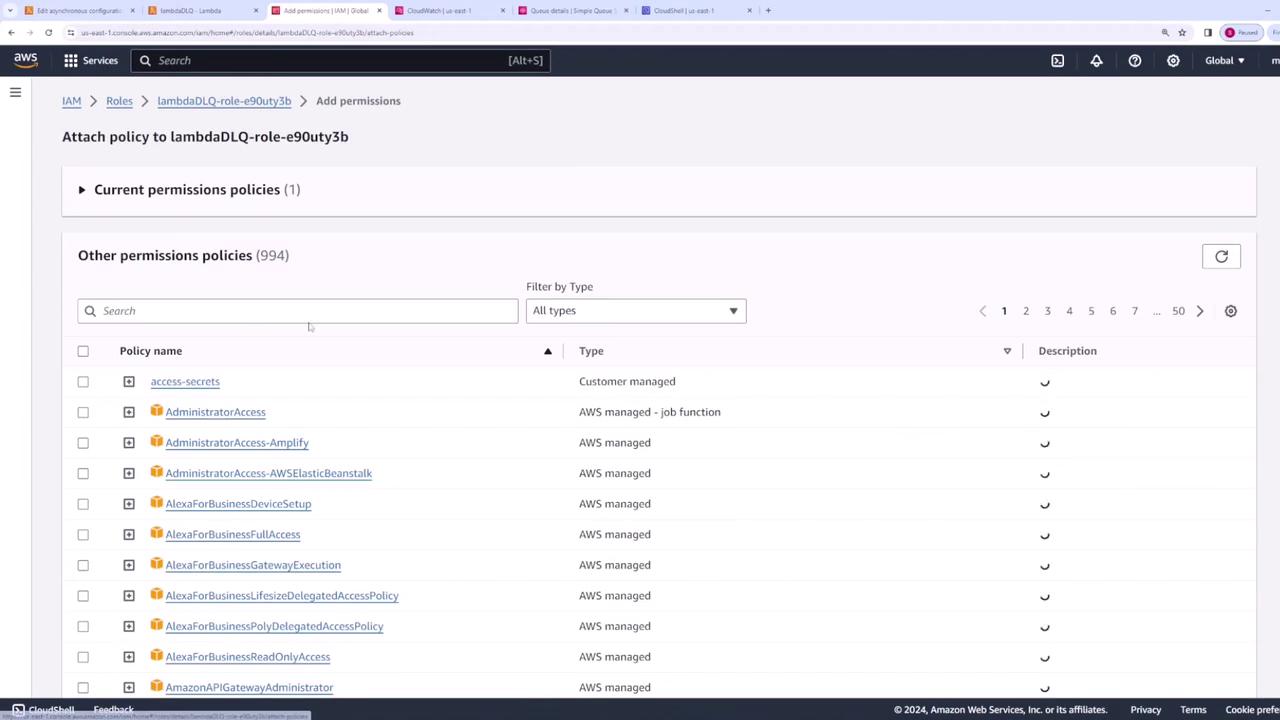Check the AlexaForBusinessDeviceSetup checkbox

click(x=83, y=504)
